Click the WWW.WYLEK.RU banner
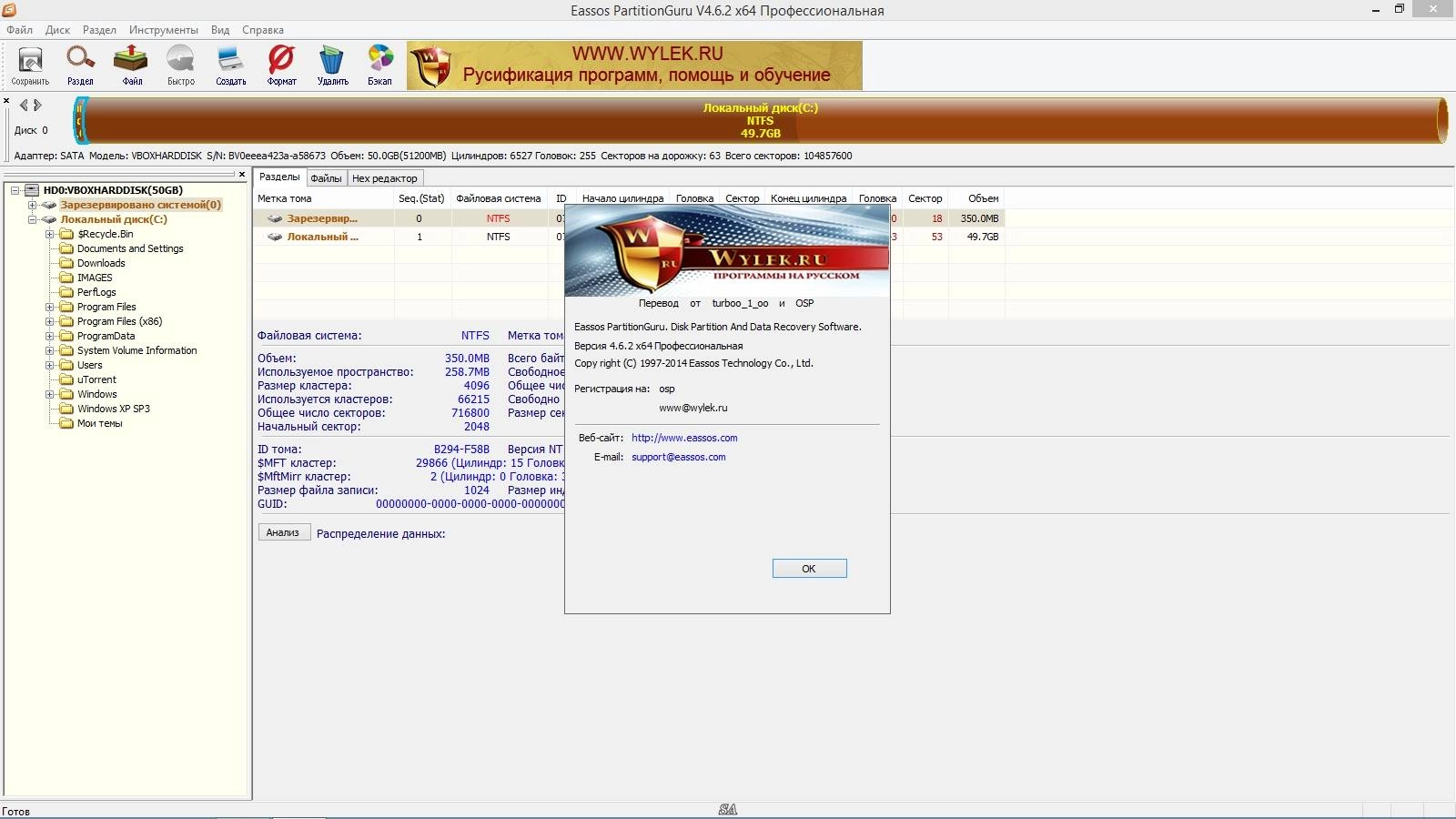1456x819 pixels. point(634,66)
